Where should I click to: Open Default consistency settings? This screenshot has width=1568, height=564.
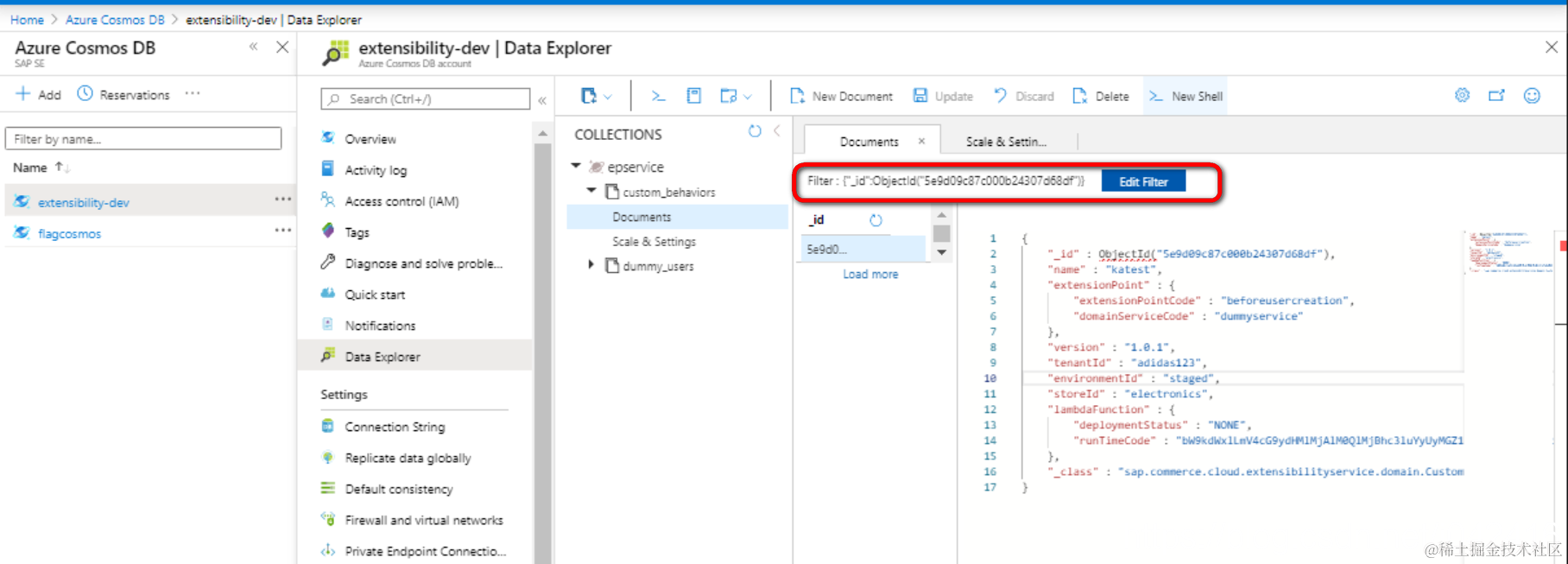click(398, 489)
